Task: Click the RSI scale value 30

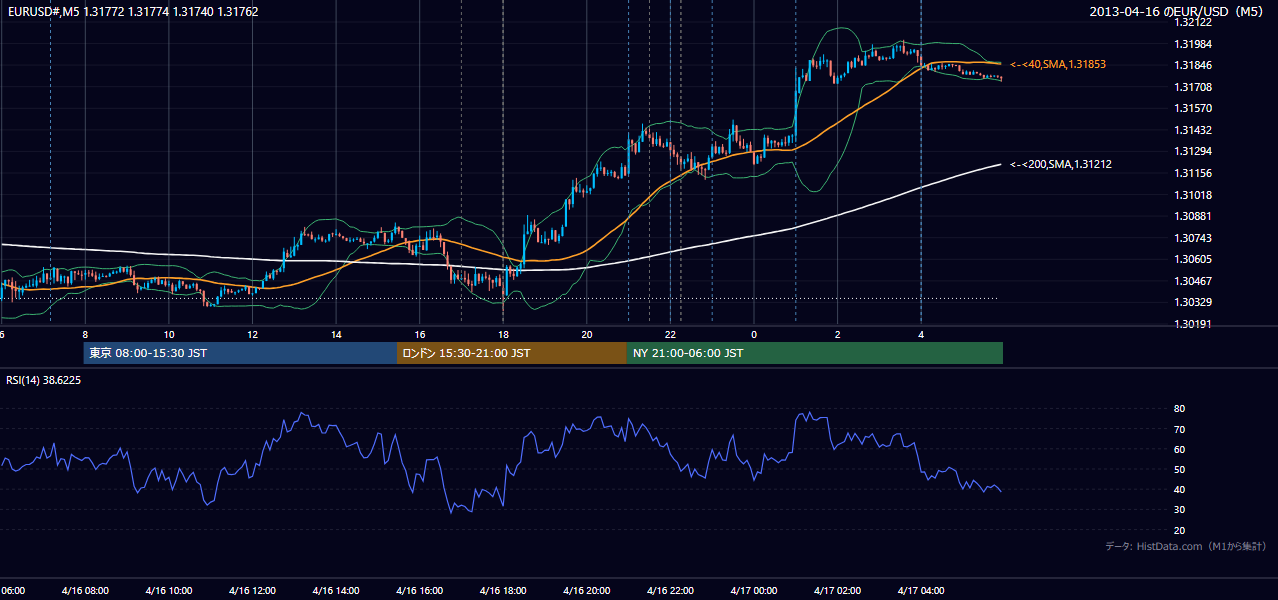Action: pyautogui.click(x=1180, y=510)
